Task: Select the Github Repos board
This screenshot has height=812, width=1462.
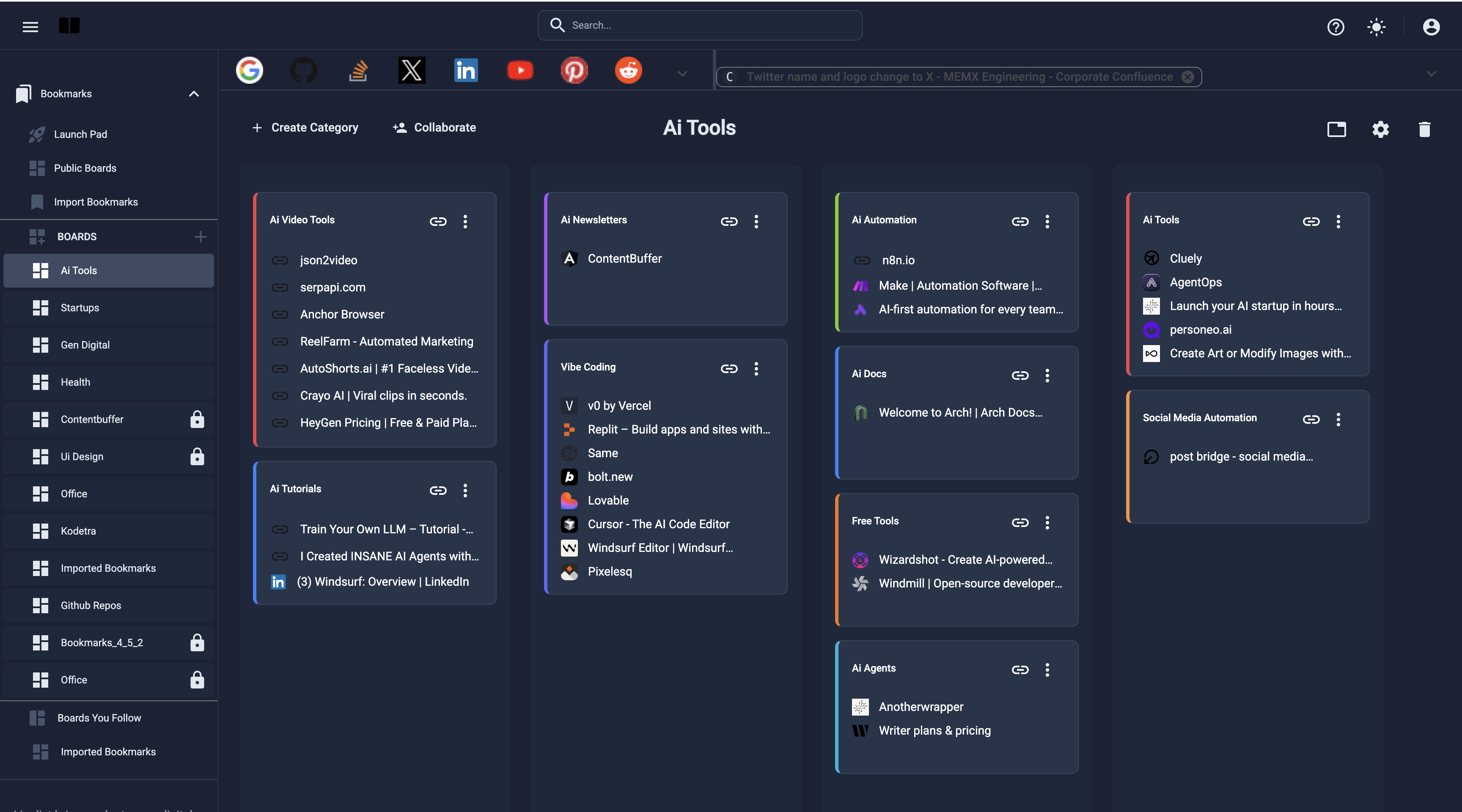Action: (x=109, y=606)
